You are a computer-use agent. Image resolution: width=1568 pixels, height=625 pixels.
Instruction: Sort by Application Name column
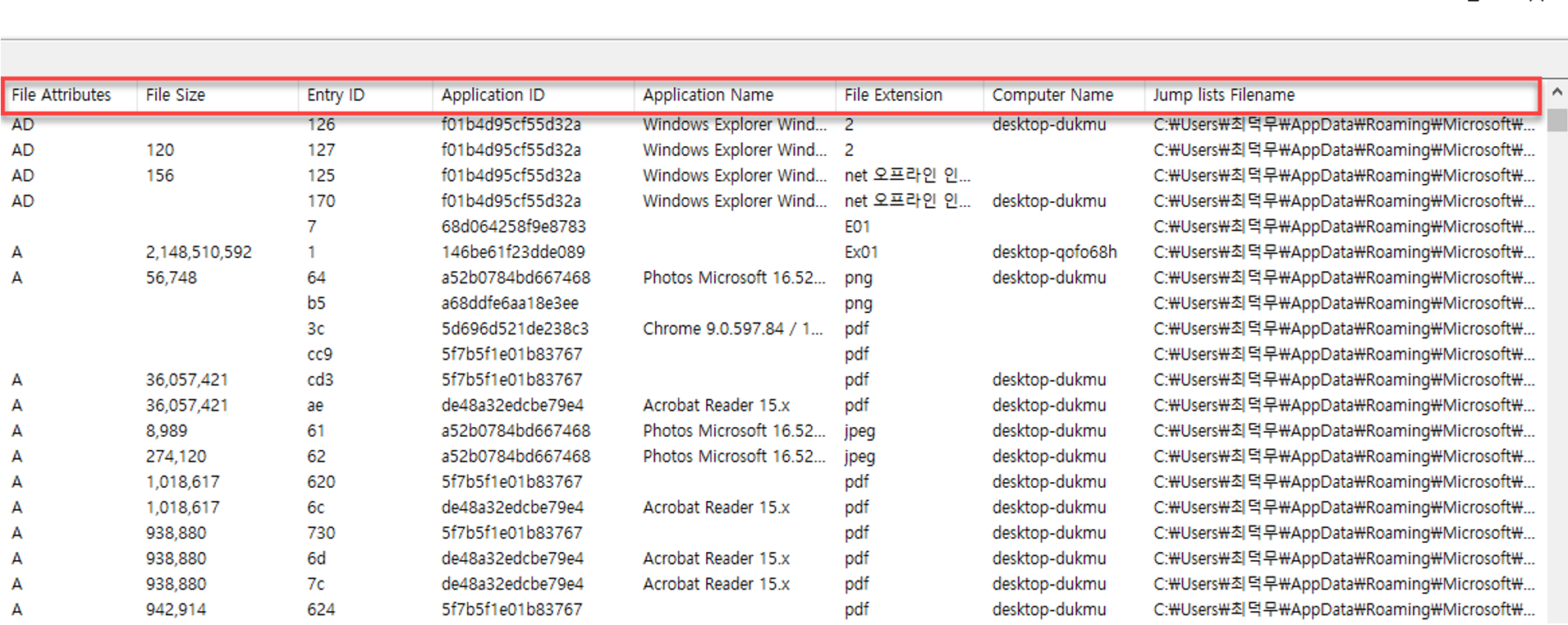[x=708, y=95]
